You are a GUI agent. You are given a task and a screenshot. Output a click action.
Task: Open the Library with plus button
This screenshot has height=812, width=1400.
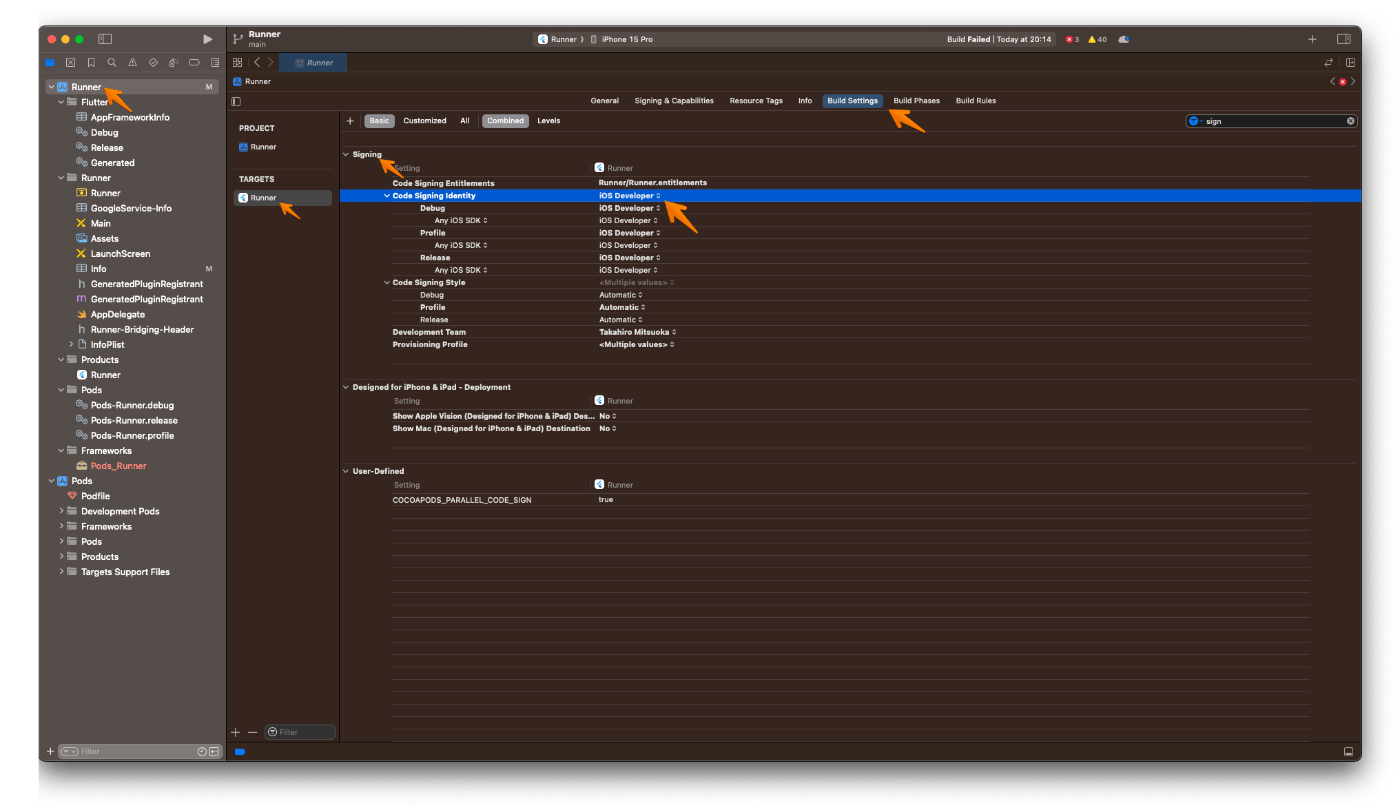click(1312, 39)
